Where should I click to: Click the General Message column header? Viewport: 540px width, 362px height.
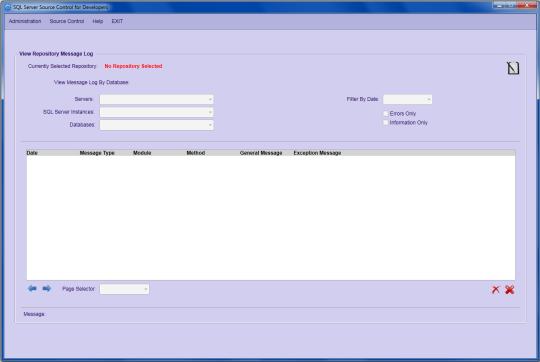pos(261,153)
